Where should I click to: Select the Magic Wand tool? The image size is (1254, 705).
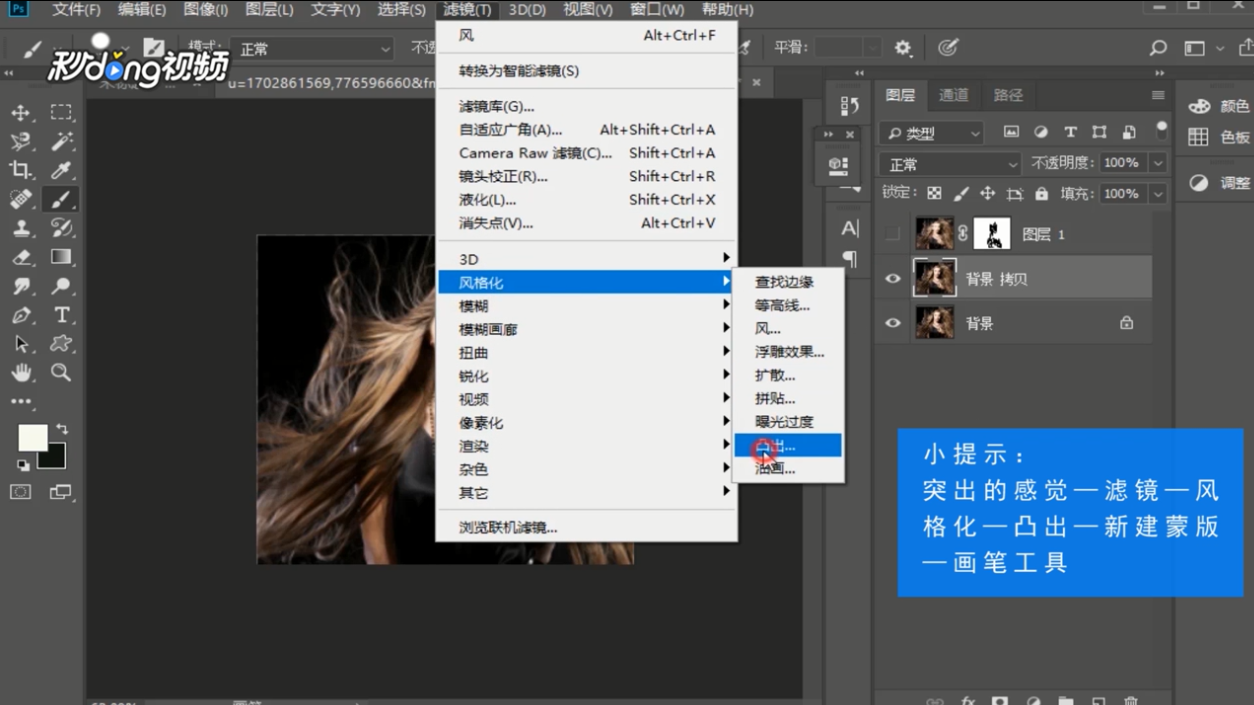coord(62,142)
